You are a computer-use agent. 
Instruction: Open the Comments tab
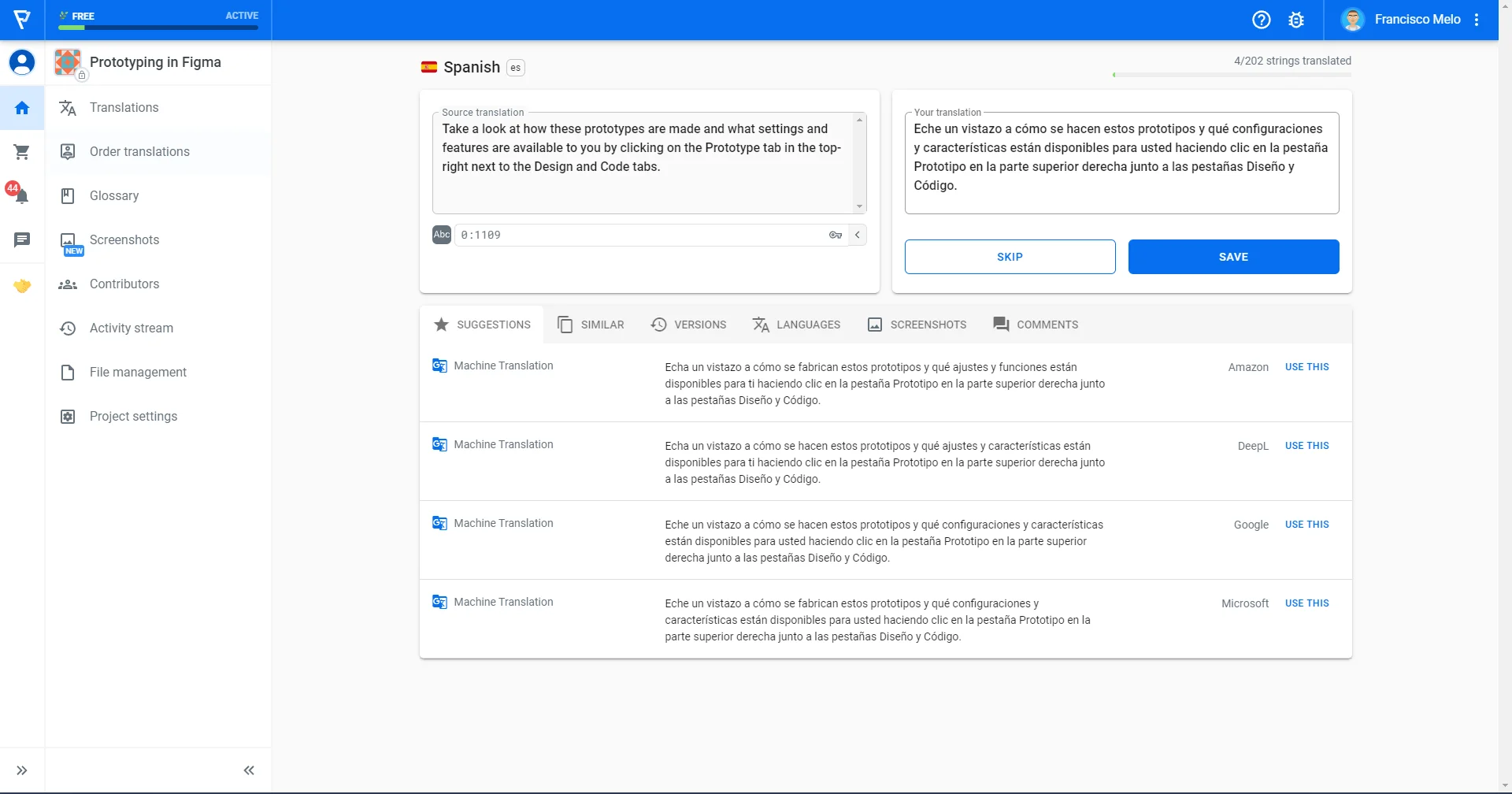1036,325
